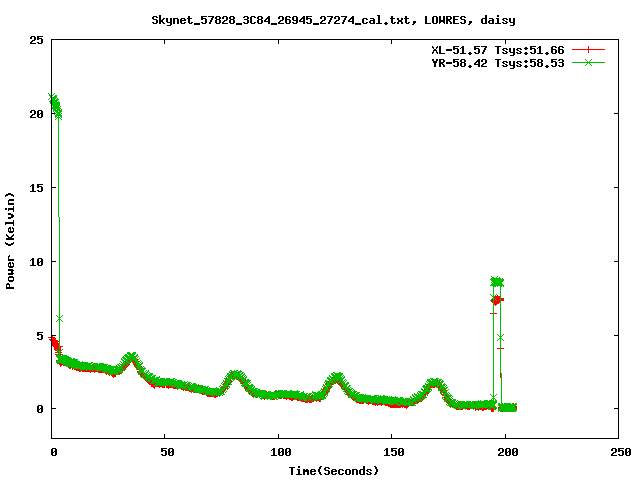This screenshot has width=640, height=480.
Task: Click y-axis tick label 15
Action: (36, 188)
